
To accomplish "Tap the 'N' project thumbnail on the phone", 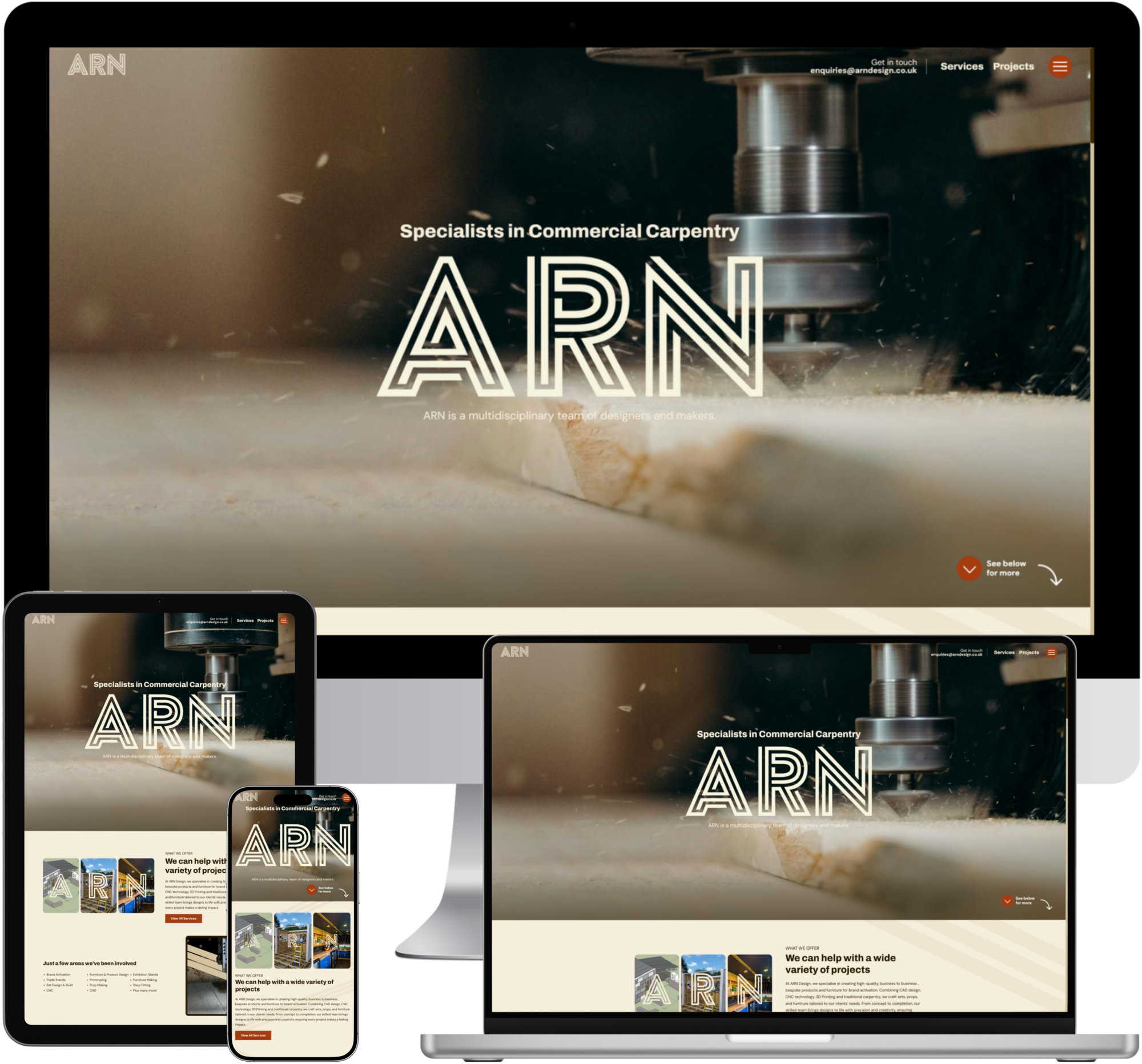I will click(331, 941).
